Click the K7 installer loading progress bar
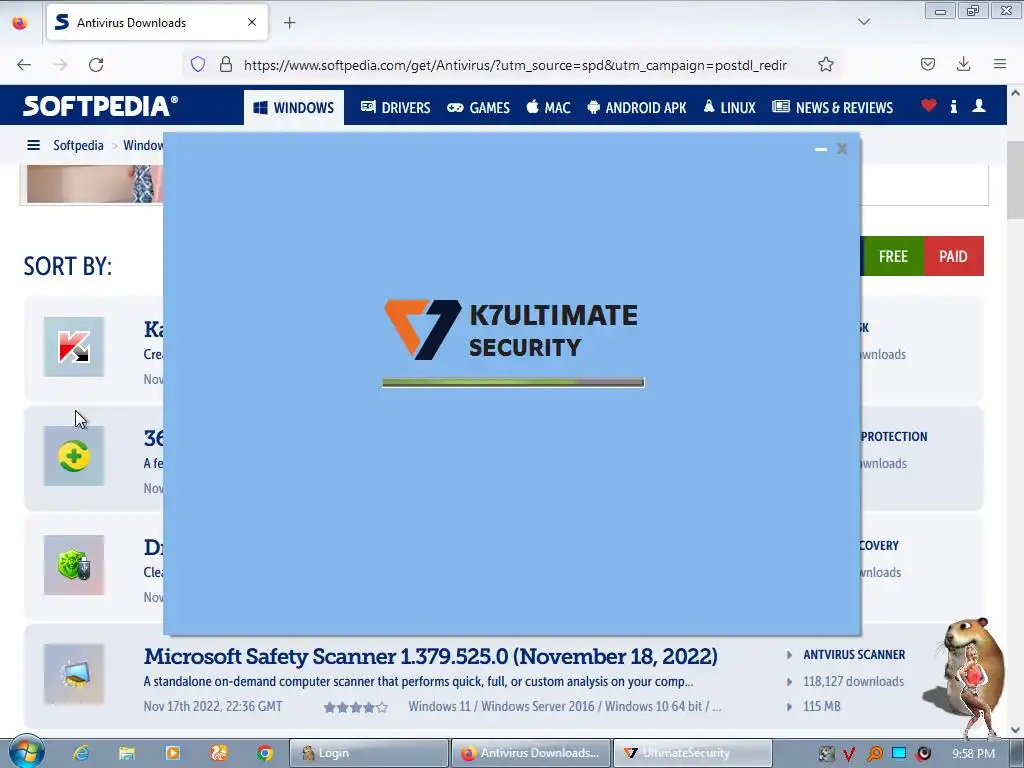The height and width of the screenshot is (768, 1024). 513,383
